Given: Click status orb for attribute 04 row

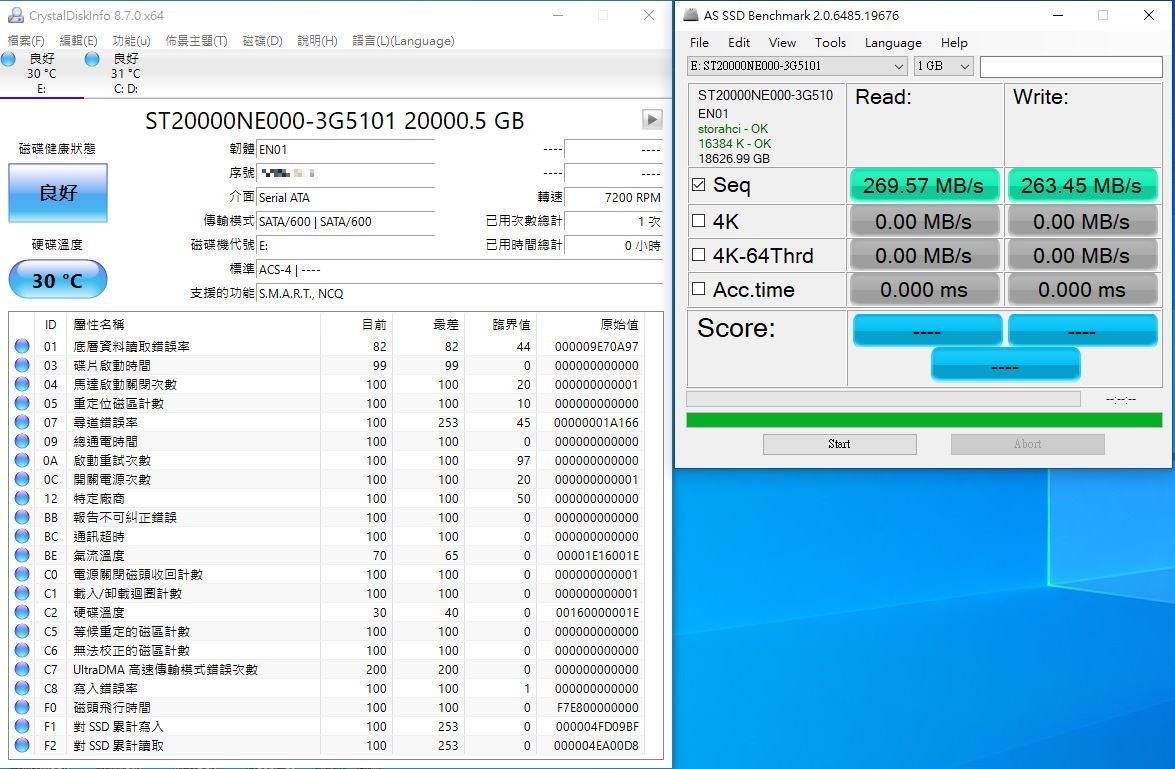Looking at the screenshot, I should click(x=22, y=384).
